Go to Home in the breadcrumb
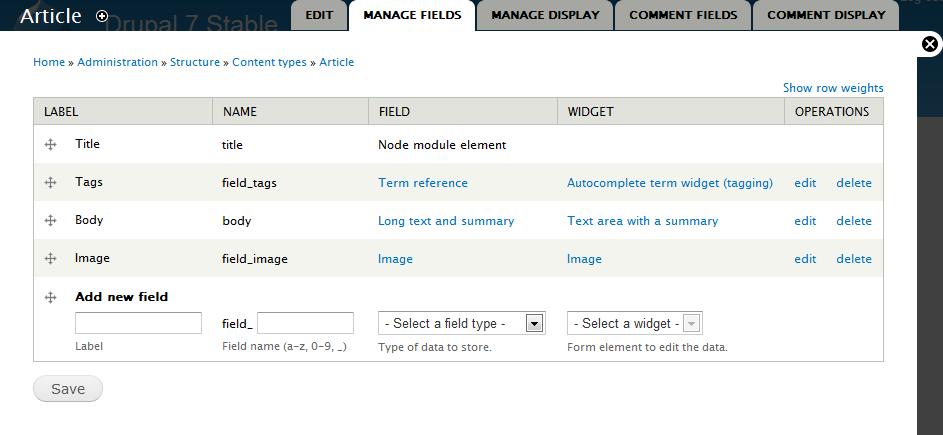 click(x=49, y=62)
